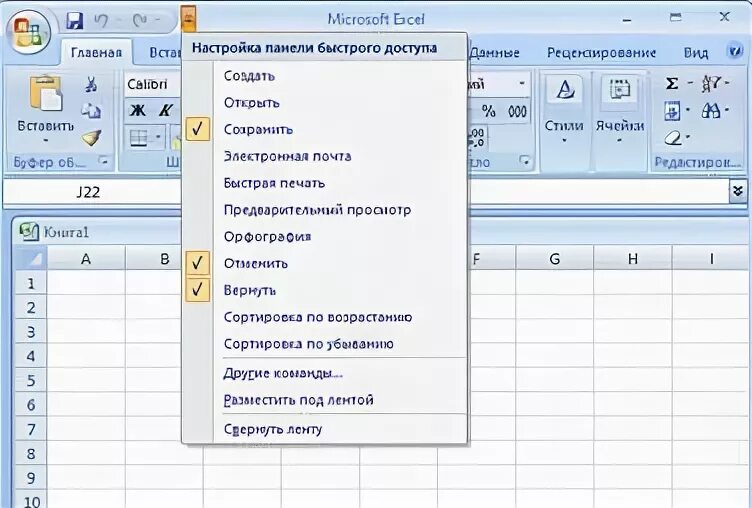Switch to the Вставка tab
The width and height of the screenshot is (752, 508).
pos(165,52)
